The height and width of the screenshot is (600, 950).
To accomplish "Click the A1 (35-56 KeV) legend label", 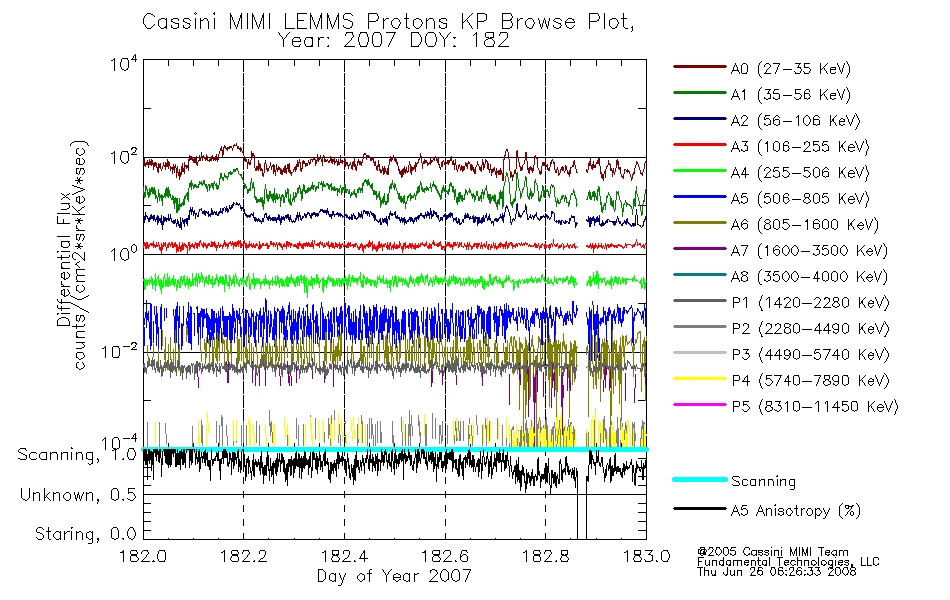I will coord(791,95).
